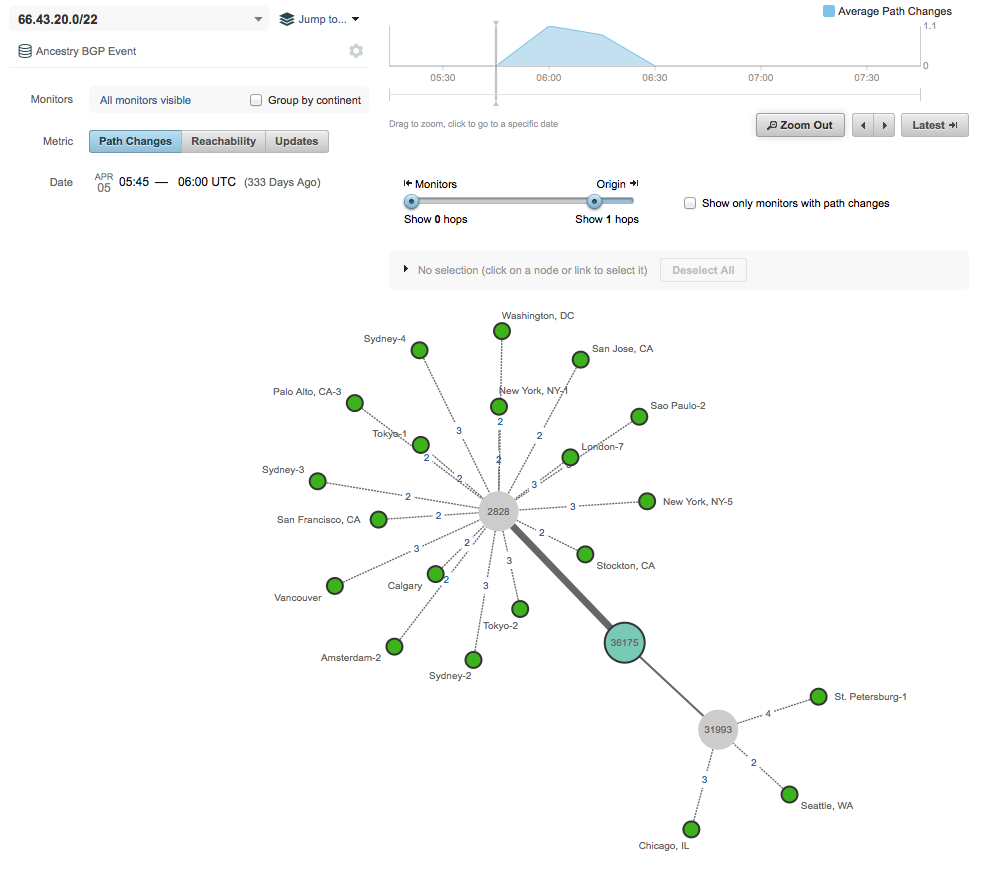
Task: Click the AS 36175 origin node
Action: coord(624,642)
